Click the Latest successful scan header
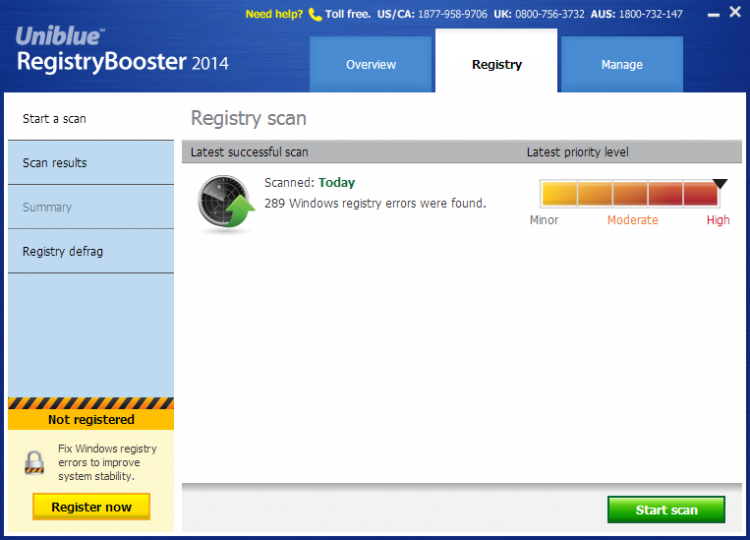750x540 pixels. tap(249, 152)
